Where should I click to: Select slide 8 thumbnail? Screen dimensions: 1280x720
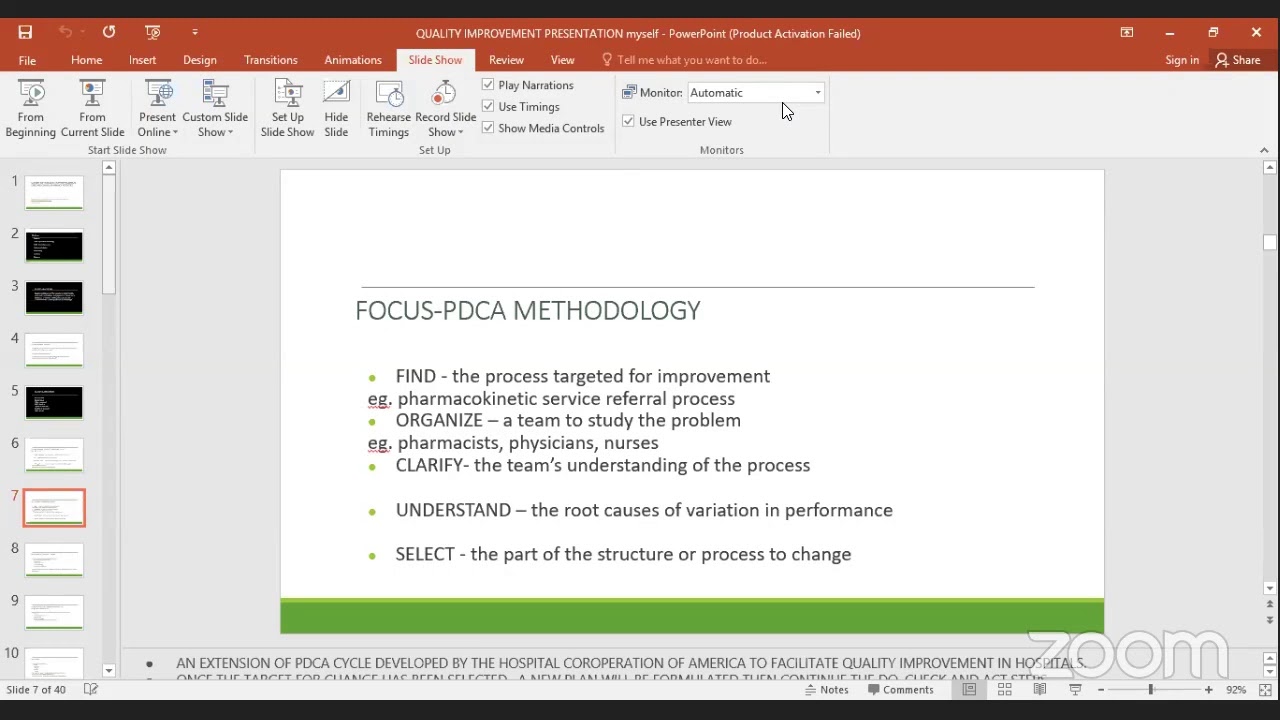[54, 560]
